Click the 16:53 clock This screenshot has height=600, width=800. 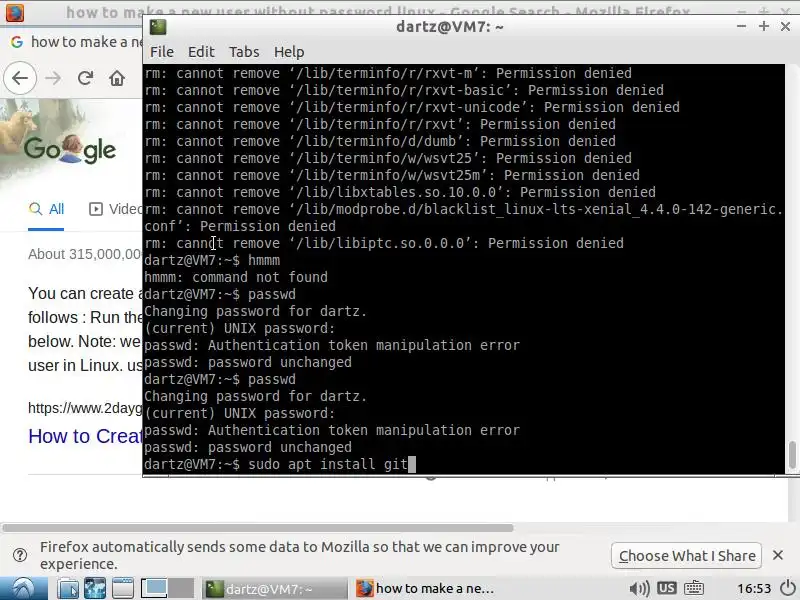pyautogui.click(x=754, y=589)
